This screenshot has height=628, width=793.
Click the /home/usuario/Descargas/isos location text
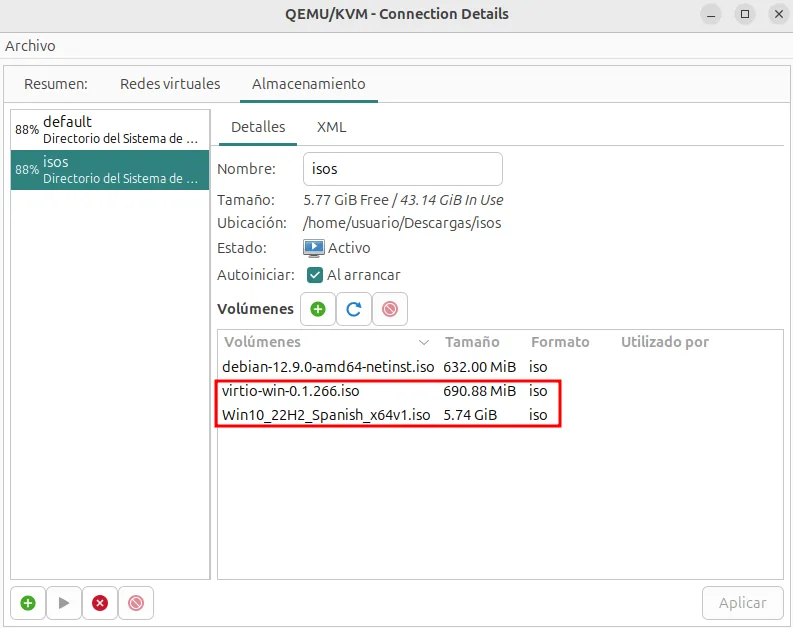[x=402, y=223]
